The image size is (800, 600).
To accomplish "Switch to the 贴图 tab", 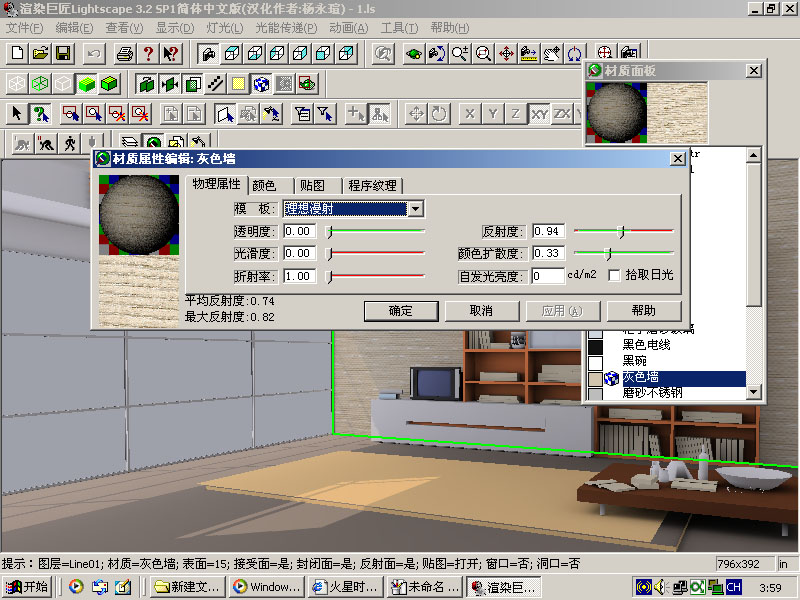I will coord(318,186).
